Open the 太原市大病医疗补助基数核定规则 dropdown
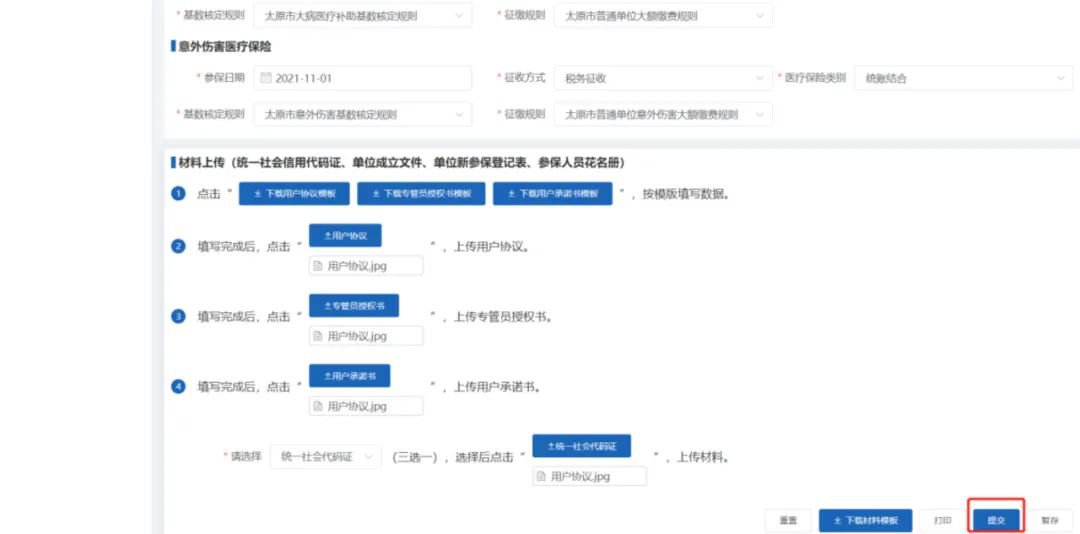1080x534 pixels. coord(362,16)
